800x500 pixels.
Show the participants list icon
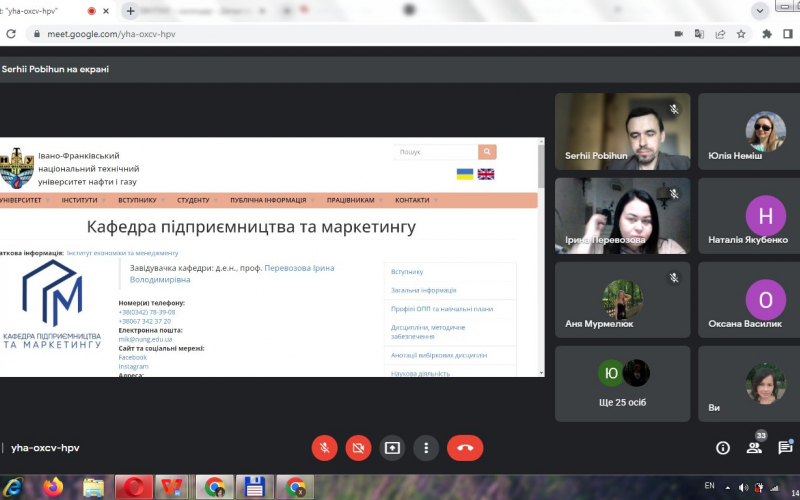754,448
